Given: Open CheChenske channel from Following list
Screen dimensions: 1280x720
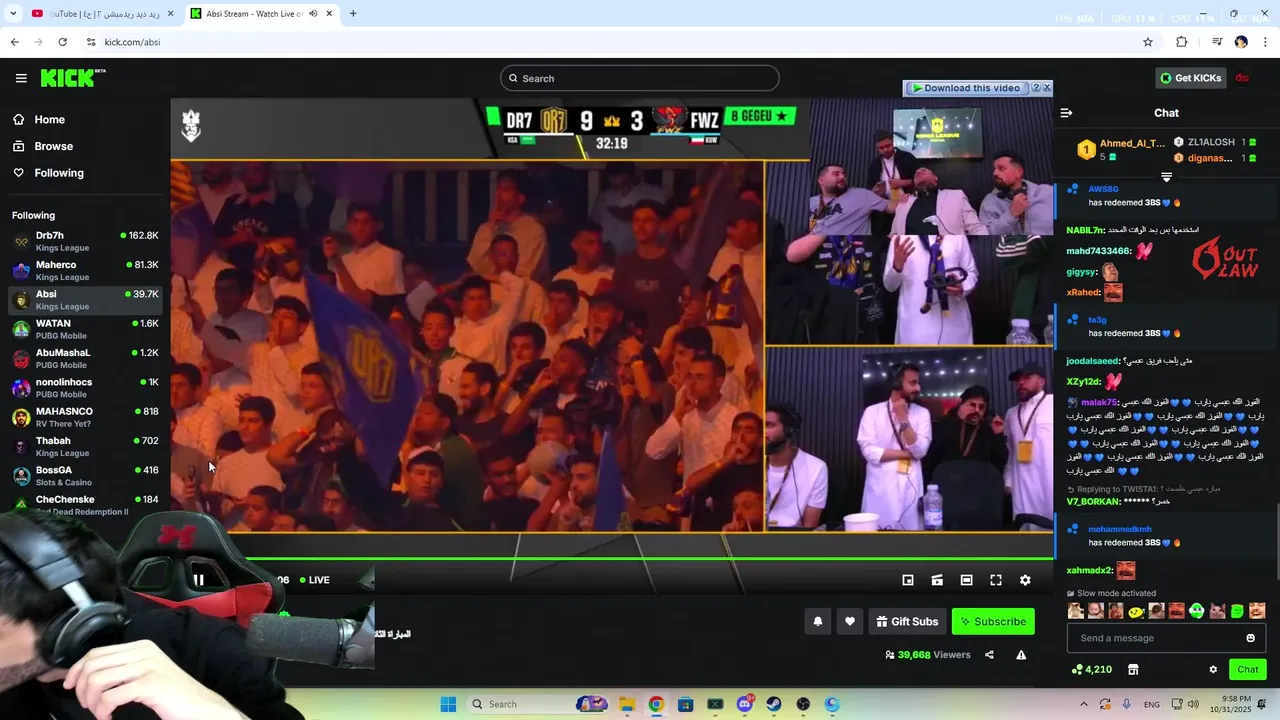Looking at the screenshot, I should tap(85, 504).
